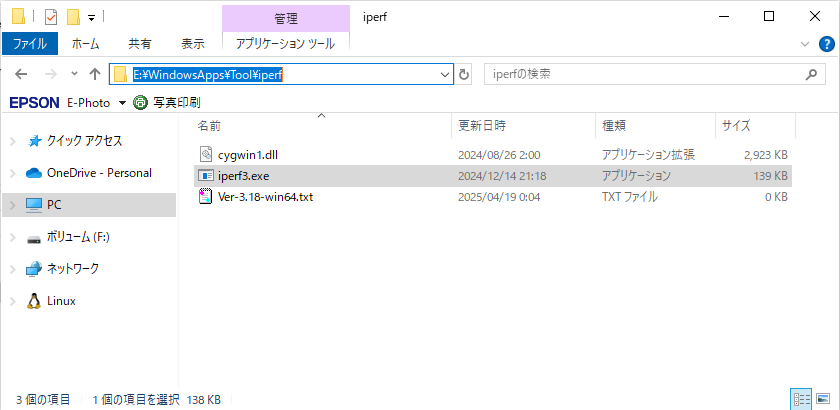Sort files by 更新日時 column header
This screenshot has width=840, height=410.
[482, 126]
